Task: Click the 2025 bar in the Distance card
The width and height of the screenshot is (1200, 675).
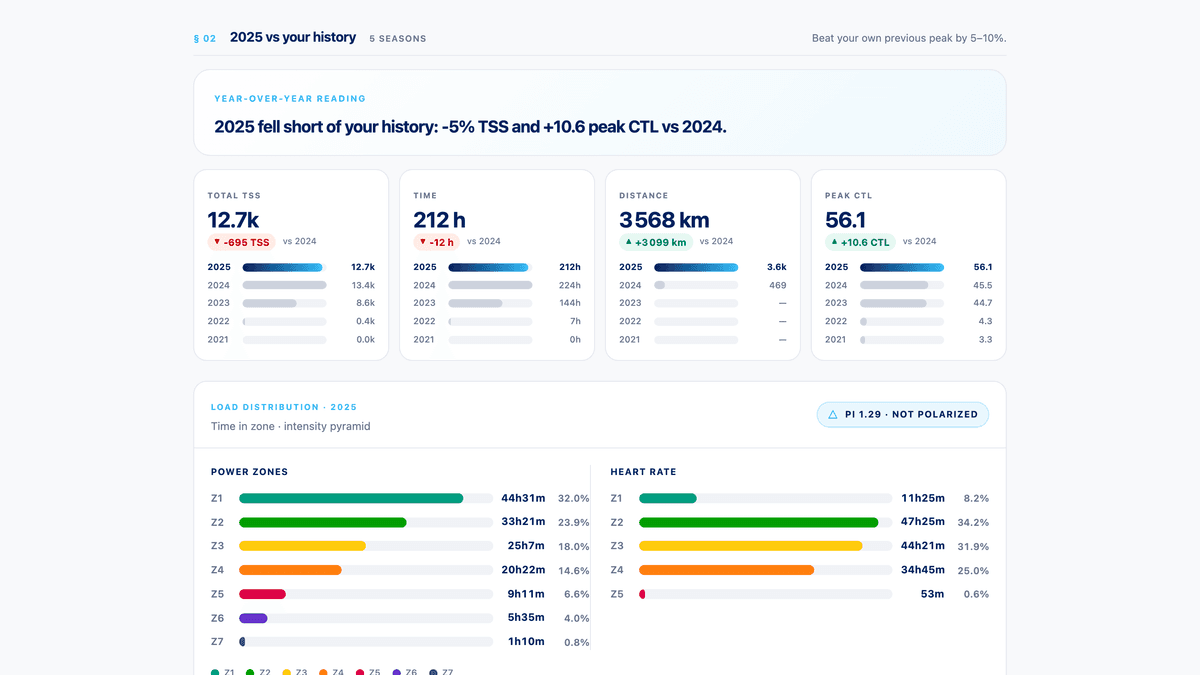Action: tap(696, 267)
